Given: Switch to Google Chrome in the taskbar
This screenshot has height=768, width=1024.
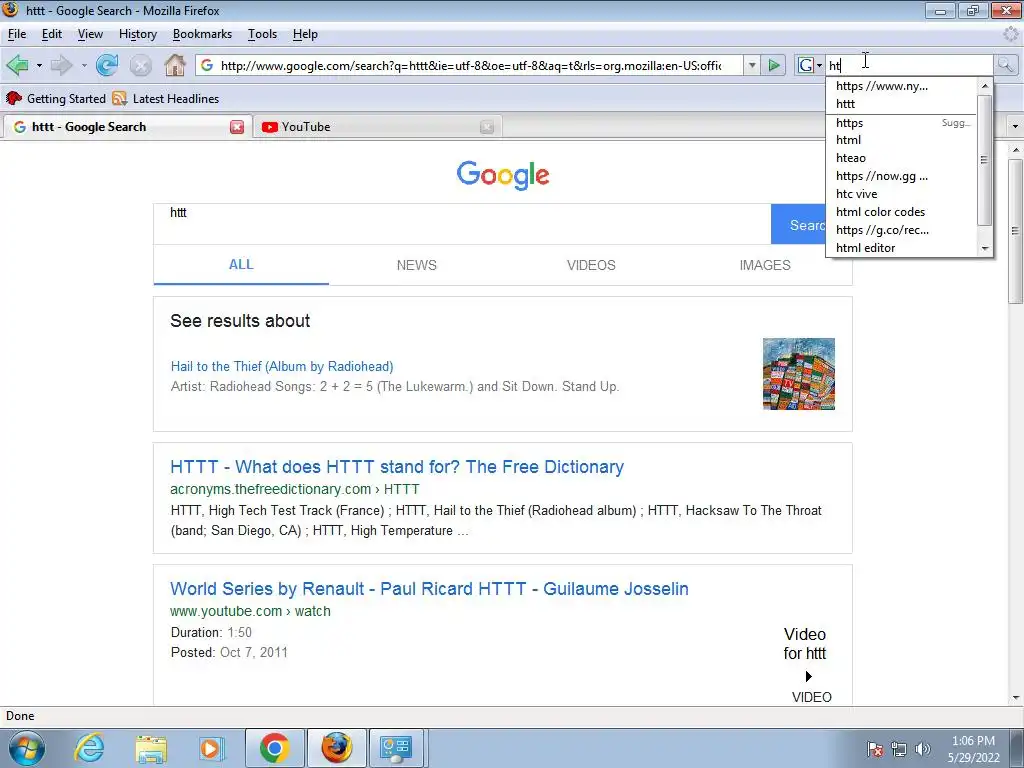Looking at the screenshot, I should click(x=274, y=748).
